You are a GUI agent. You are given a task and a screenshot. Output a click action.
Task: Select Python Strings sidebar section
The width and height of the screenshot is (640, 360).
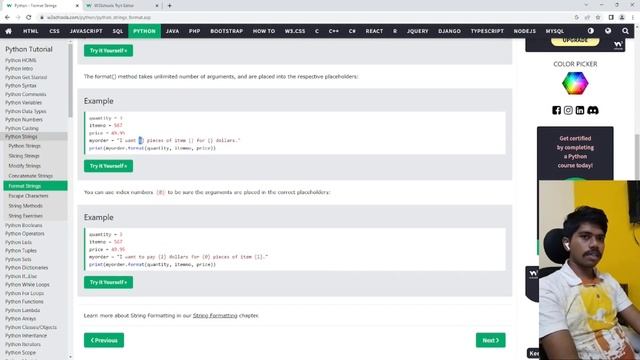(x=34, y=136)
